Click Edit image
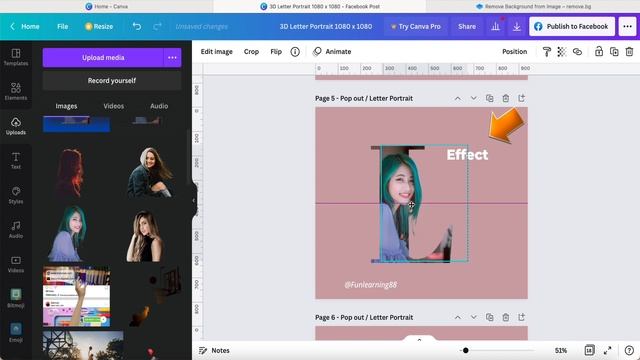Viewport: 640px width, 360px height. [x=216, y=52]
